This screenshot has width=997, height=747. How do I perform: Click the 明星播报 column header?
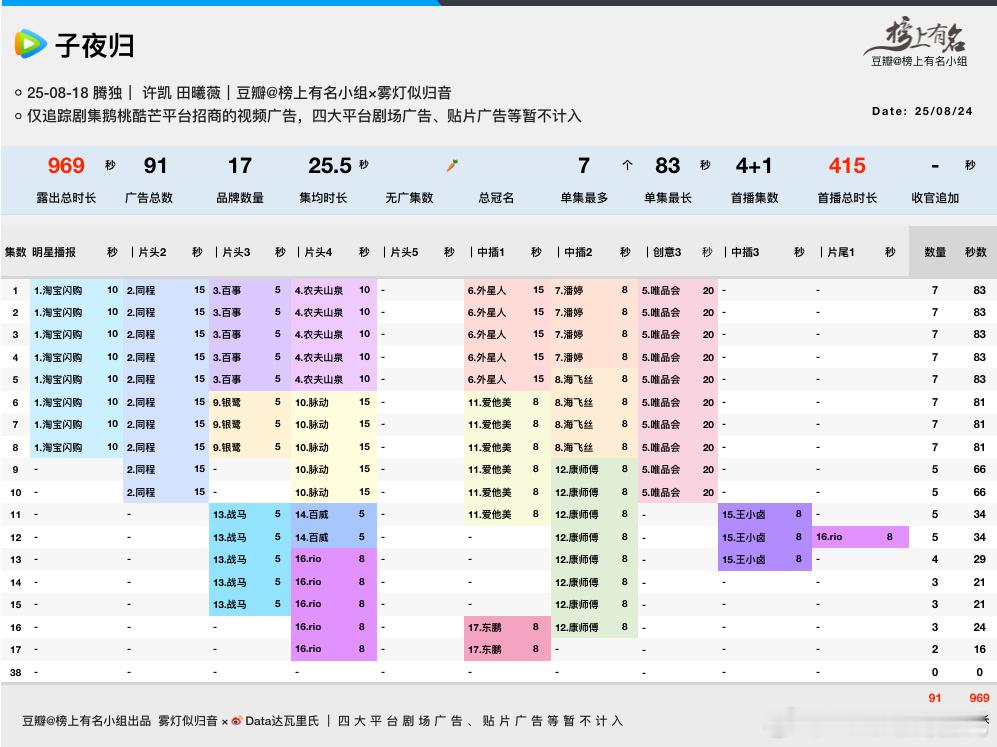click(54, 252)
